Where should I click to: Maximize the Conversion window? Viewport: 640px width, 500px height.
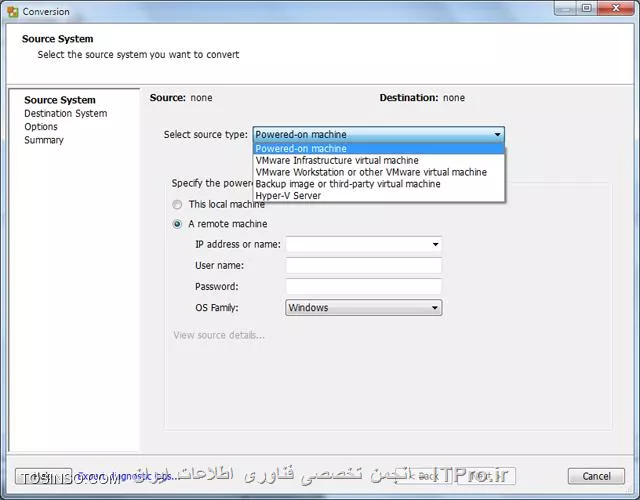point(587,8)
